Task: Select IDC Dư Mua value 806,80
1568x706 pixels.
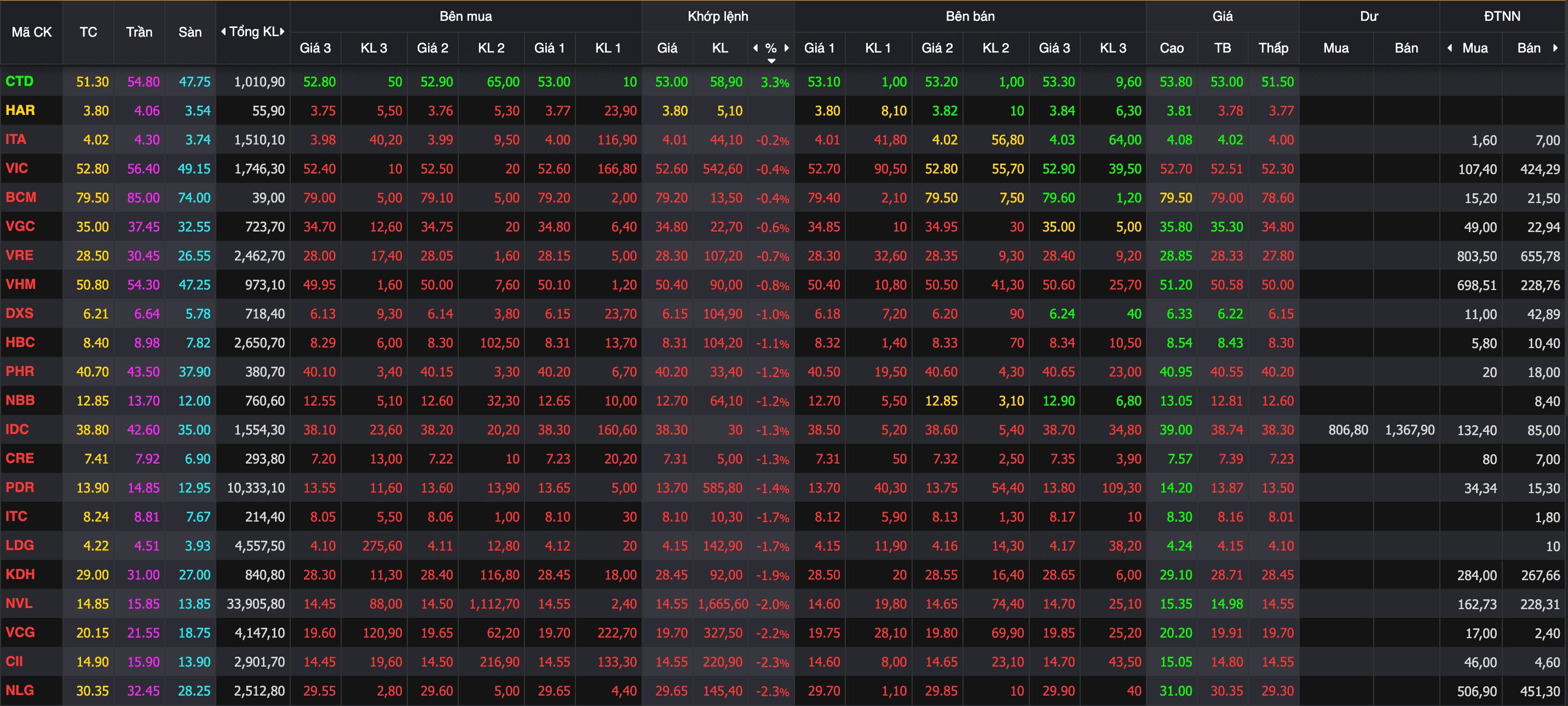Action: (1348, 430)
